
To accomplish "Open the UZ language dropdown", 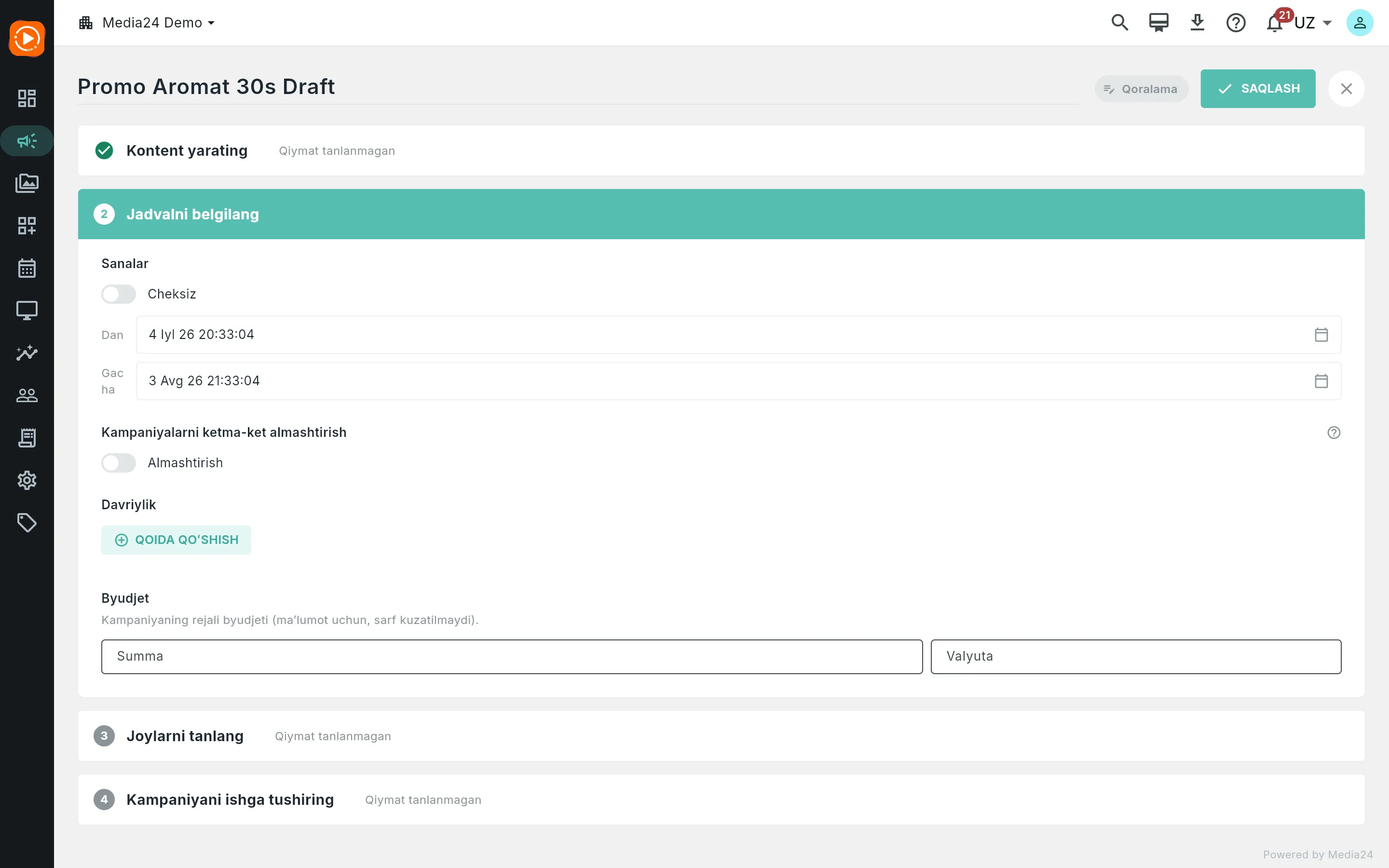I will (x=1313, y=23).
